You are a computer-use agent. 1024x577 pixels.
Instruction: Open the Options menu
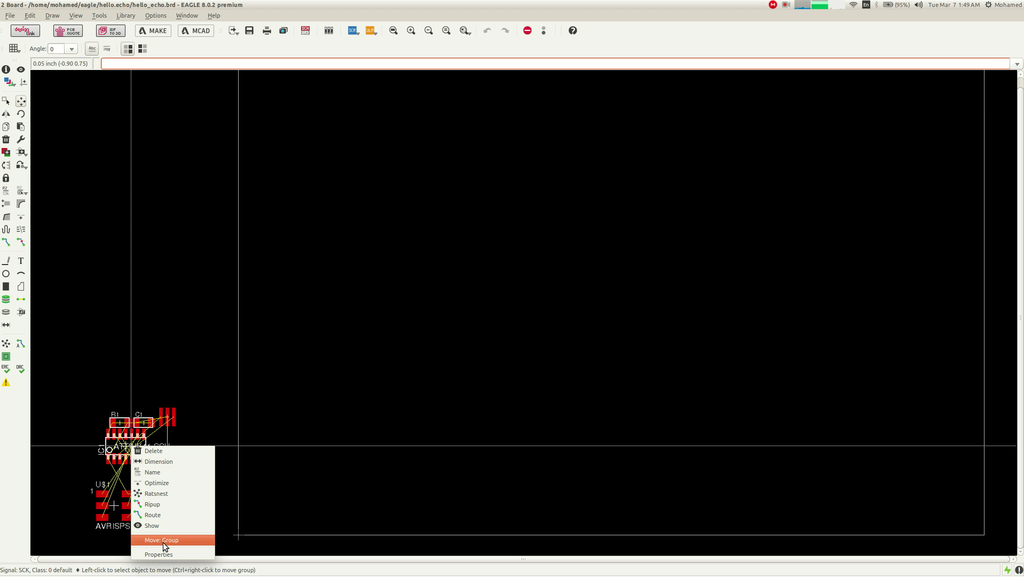pyautogui.click(x=155, y=16)
